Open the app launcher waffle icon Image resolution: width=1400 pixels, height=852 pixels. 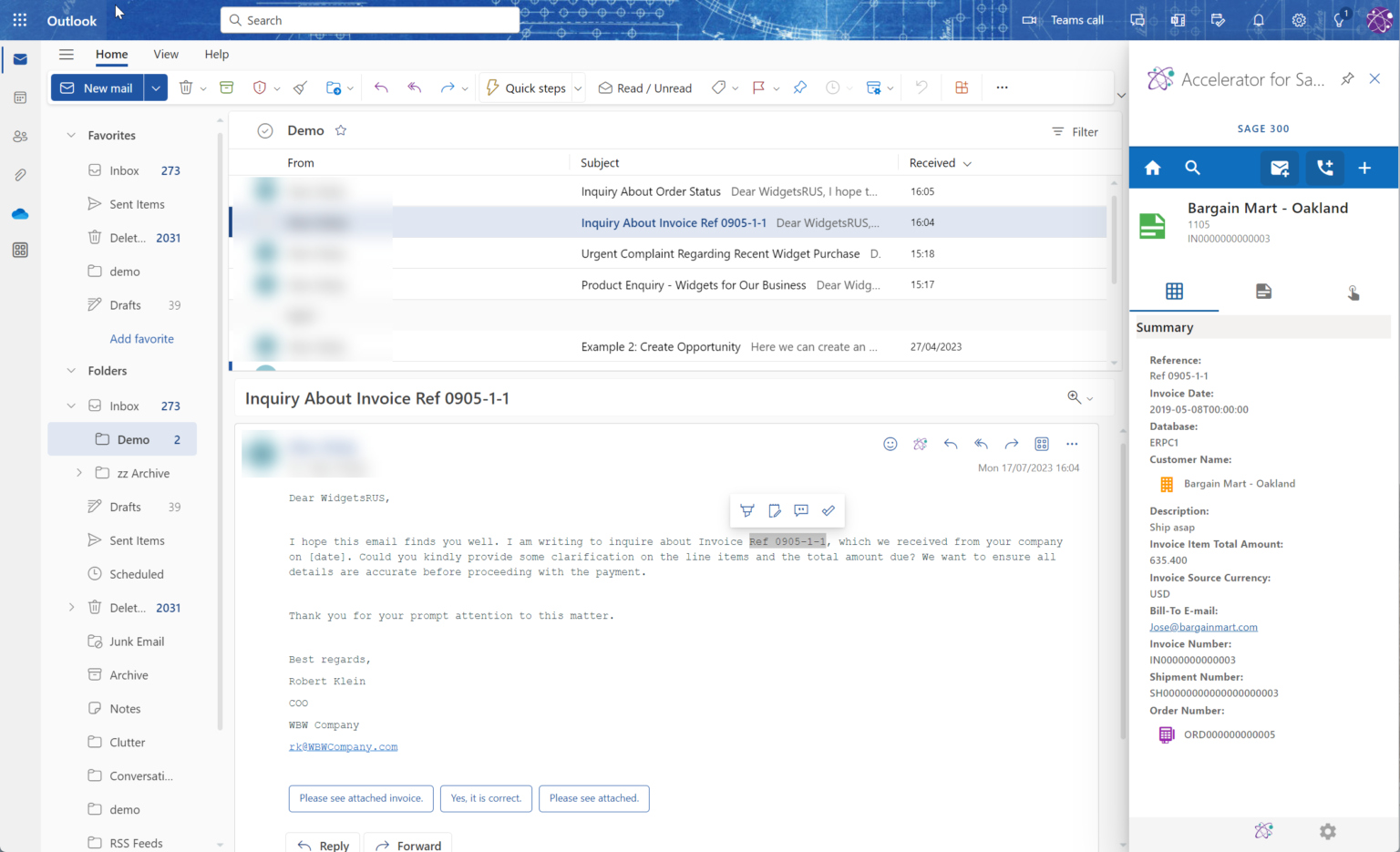coord(20,20)
